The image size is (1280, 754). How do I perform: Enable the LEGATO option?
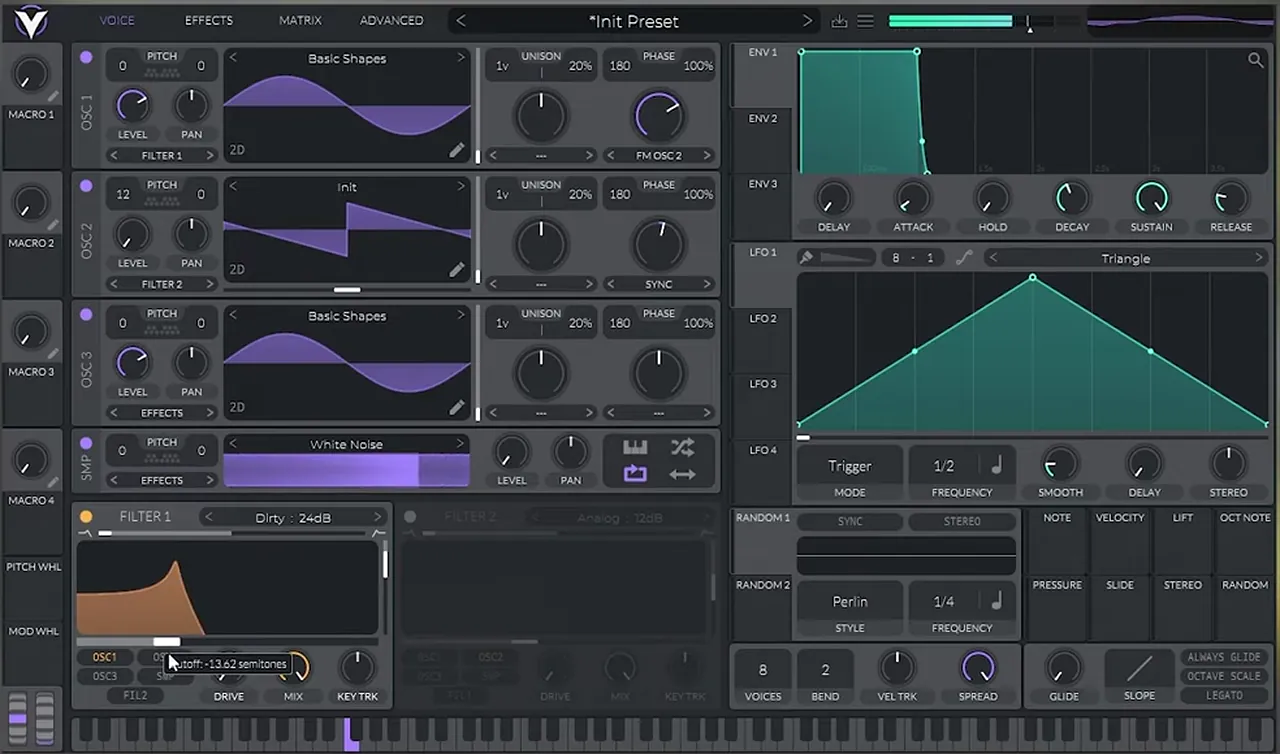pyautogui.click(x=1223, y=695)
